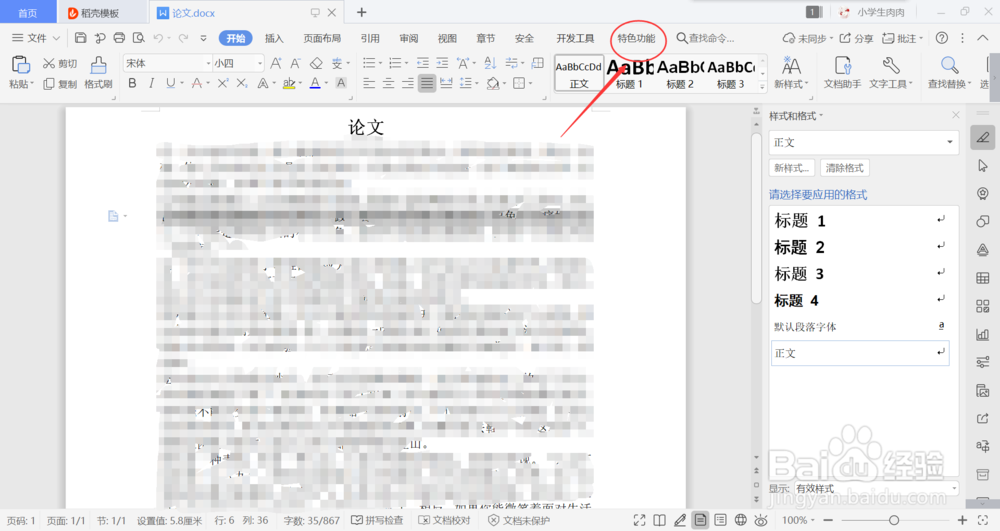Apply superscript formatting

(x=223, y=83)
